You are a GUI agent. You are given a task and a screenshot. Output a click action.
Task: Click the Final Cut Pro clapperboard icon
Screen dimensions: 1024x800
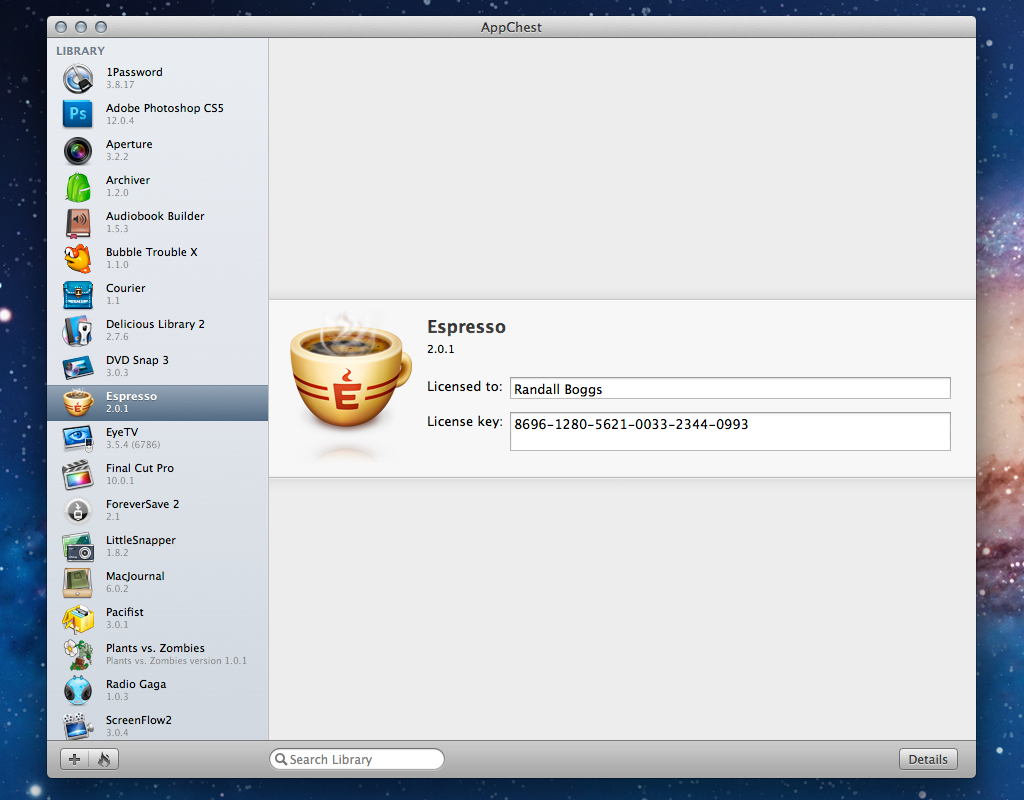pyautogui.click(x=78, y=474)
